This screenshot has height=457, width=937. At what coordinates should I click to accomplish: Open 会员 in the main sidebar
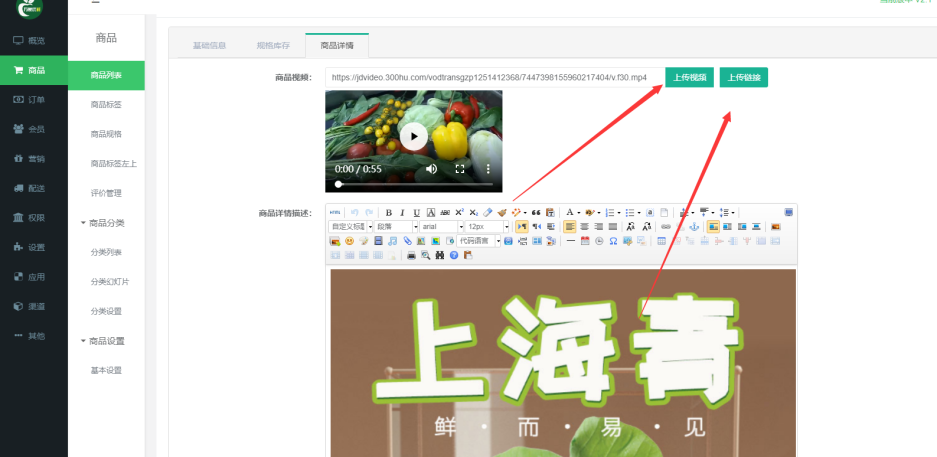(x=34, y=129)
